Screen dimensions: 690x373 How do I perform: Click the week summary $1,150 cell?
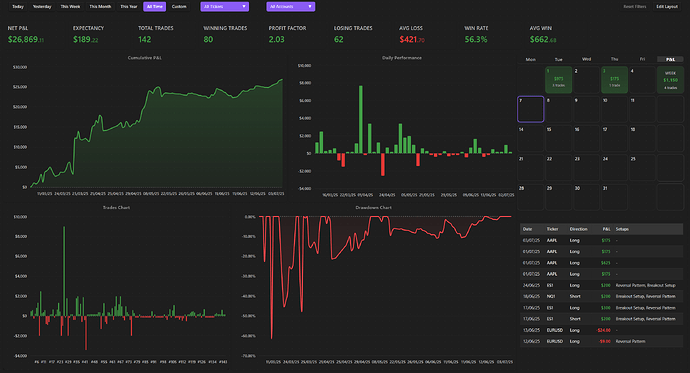click(x=670, y=80)
